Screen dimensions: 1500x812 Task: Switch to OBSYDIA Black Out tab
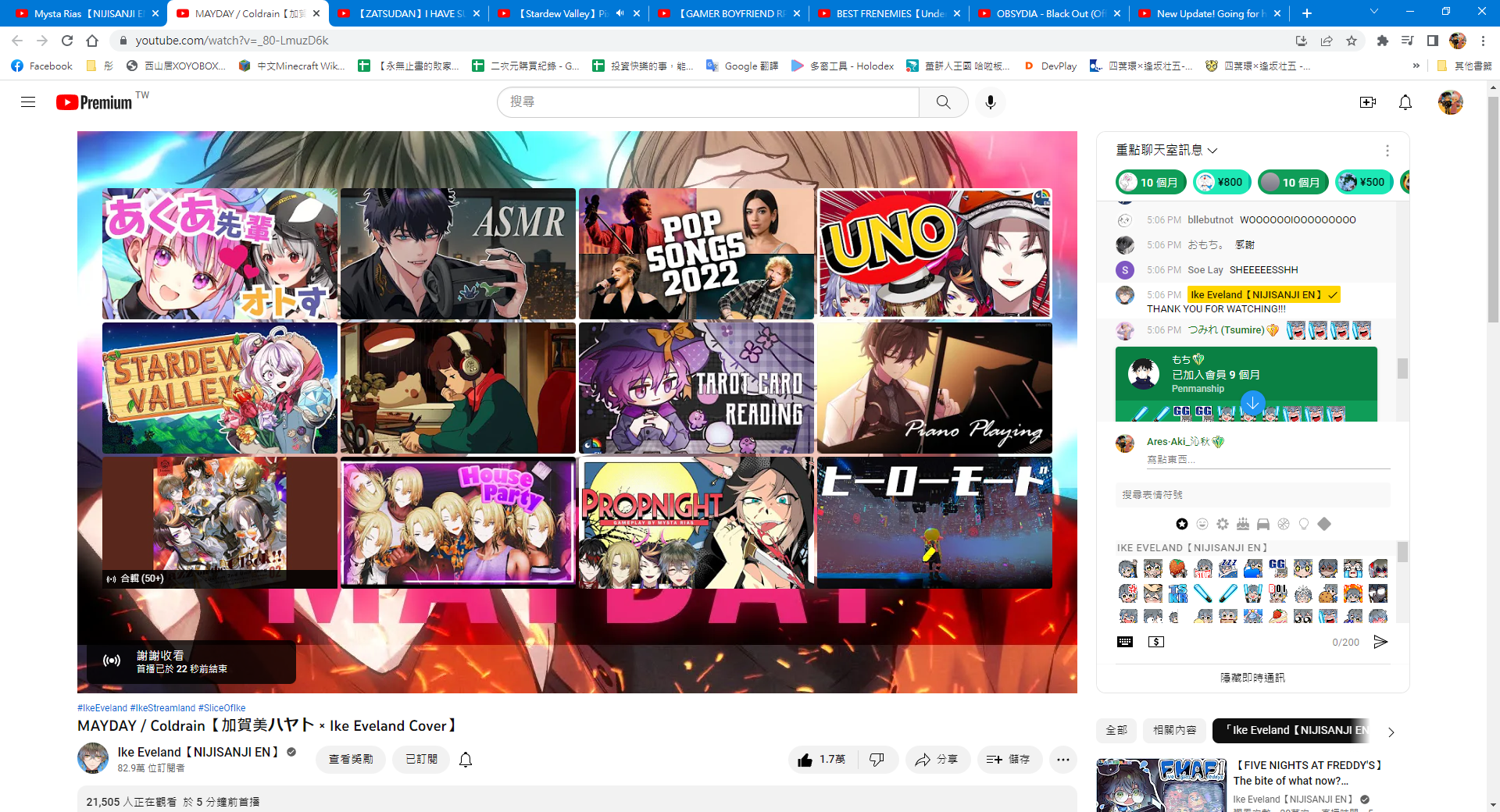coord(1048,13)
